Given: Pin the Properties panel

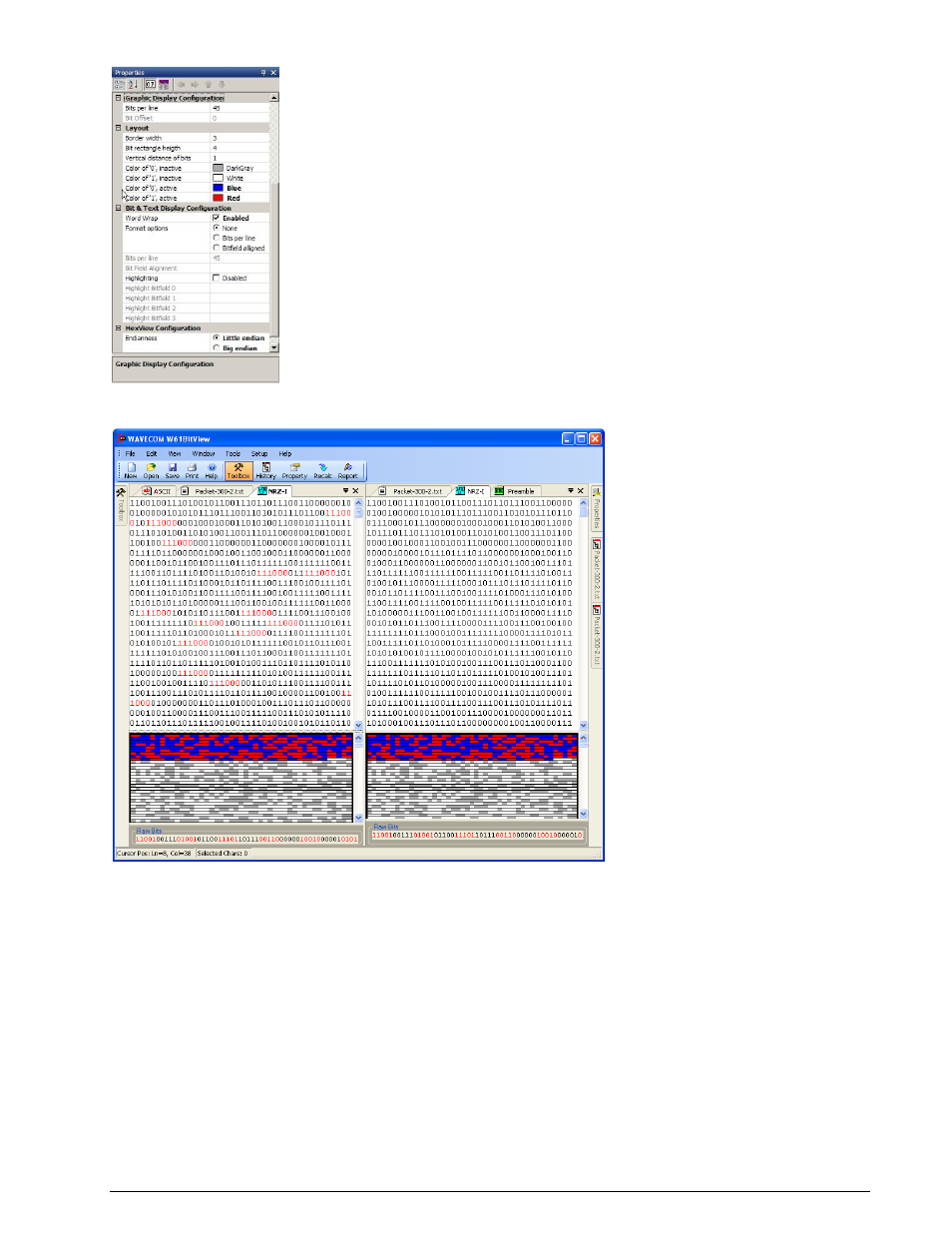Looking at the screenshot, I should pos(263,73).
